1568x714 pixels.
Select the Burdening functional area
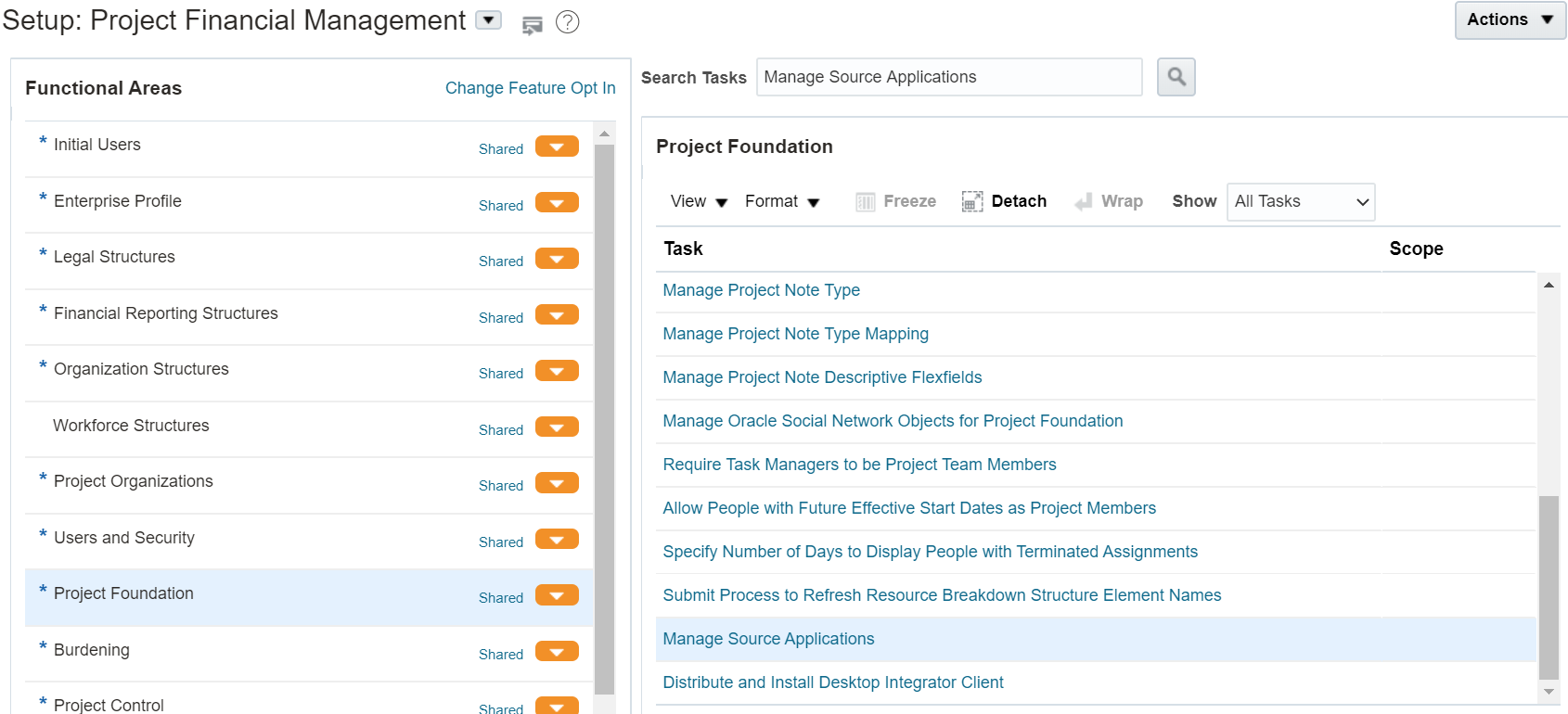(x=92, y=650)
